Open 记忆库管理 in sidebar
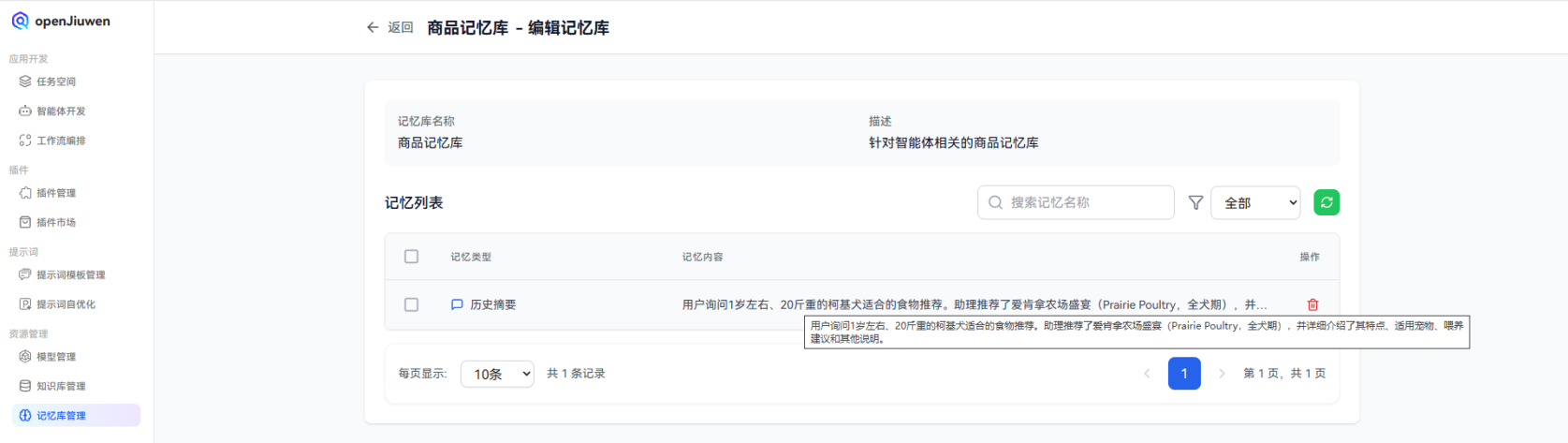 tap(76, 416)
